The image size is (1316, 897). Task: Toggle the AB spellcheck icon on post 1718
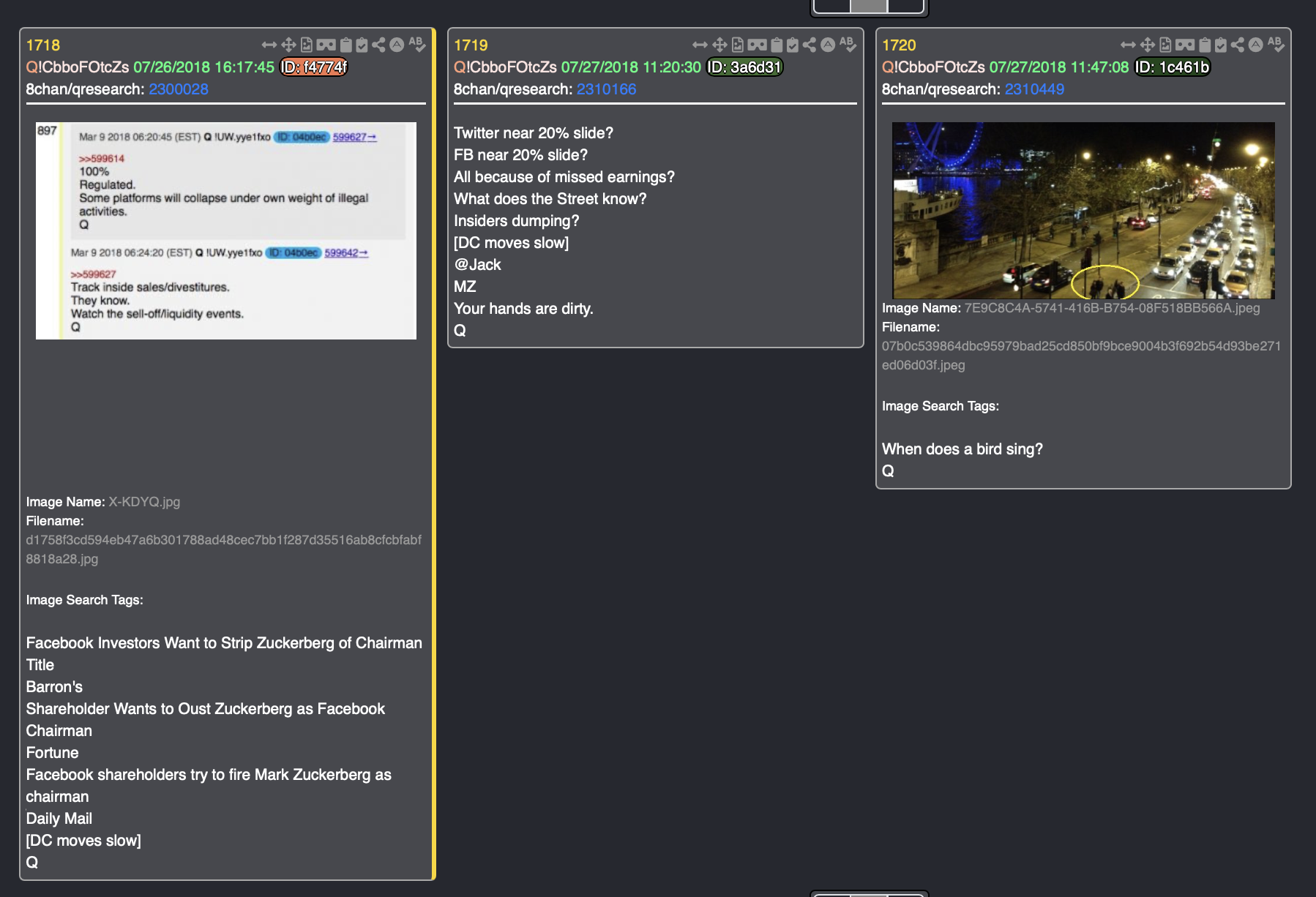(417, 45)
